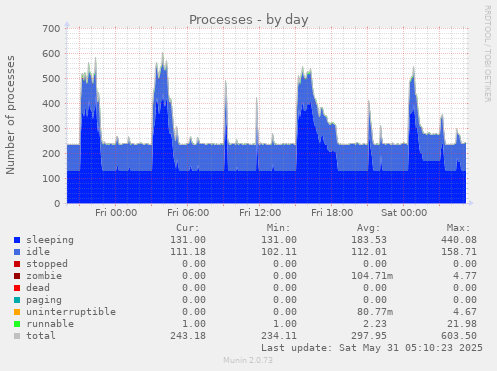Image resolution: width=497 pixels, height=371 pixels.
Task: Click zombie max value 4.77
Action: (x=465, y=276)
